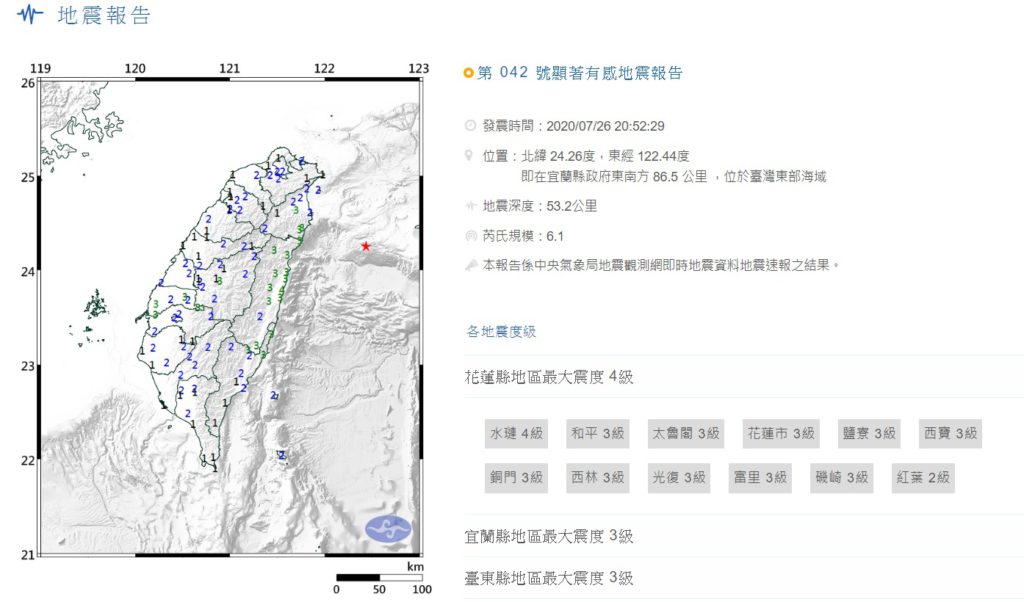1024x602 pixels.
Task: Click the depth icon beside 地震深度
Action: point(471,206)
